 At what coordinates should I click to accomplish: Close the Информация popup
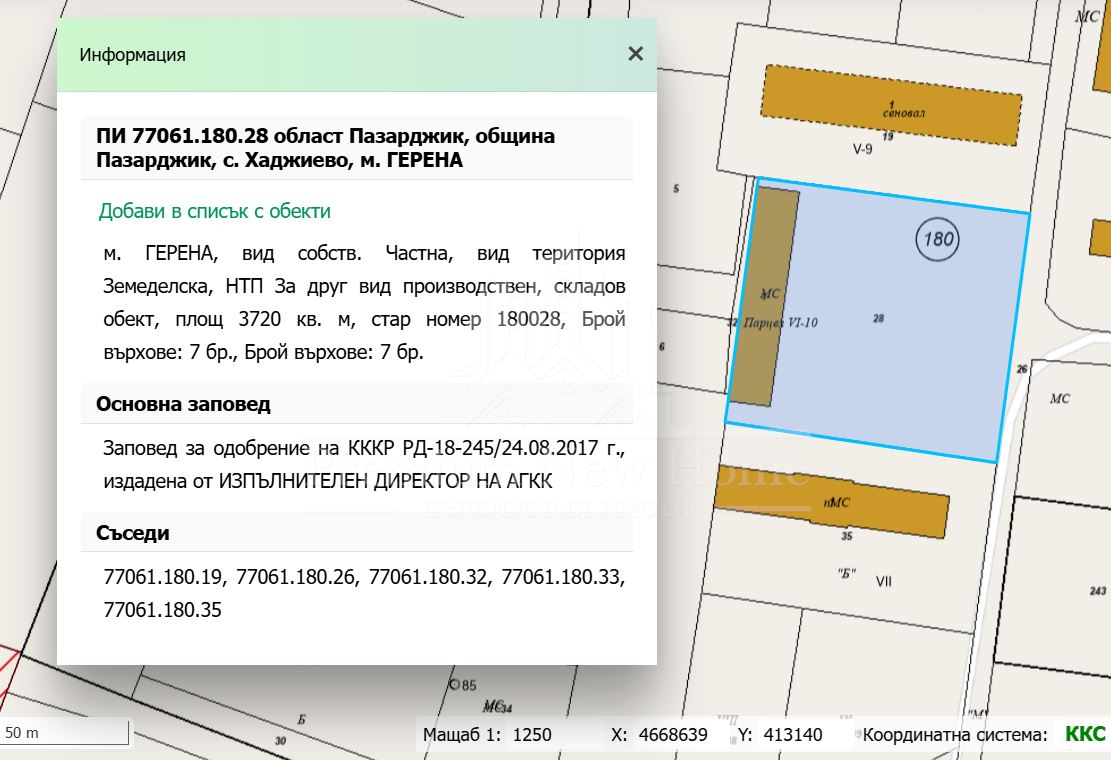(635, 54)
